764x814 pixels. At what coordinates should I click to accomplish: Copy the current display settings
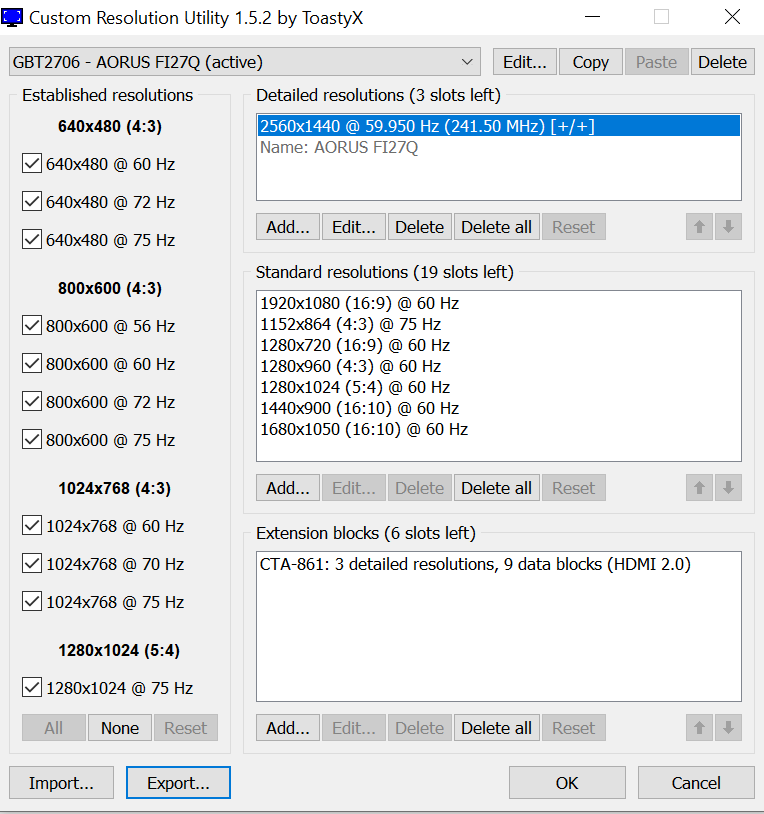(591, 62)
